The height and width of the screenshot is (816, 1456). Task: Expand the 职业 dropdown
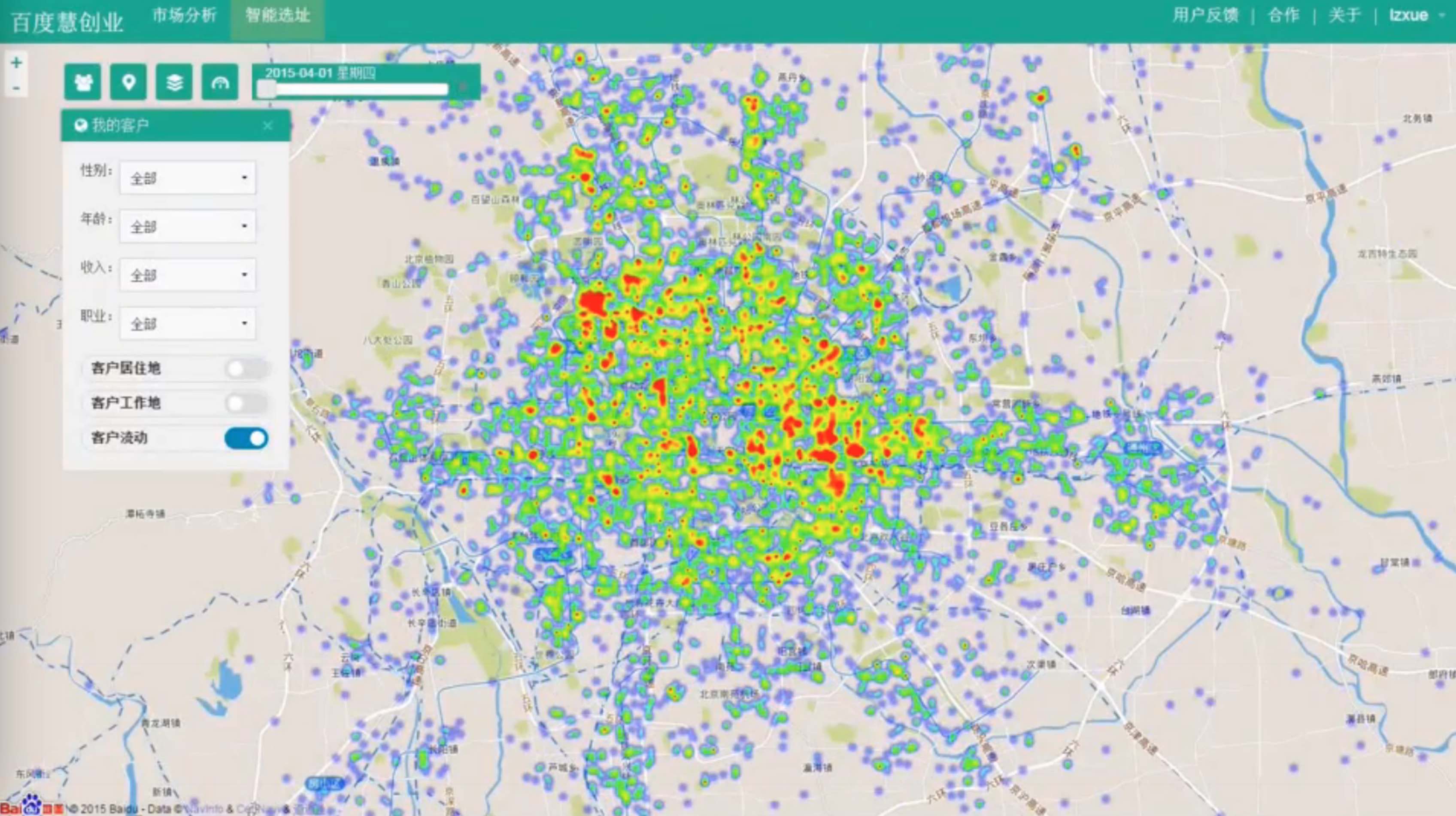(188, 324)
